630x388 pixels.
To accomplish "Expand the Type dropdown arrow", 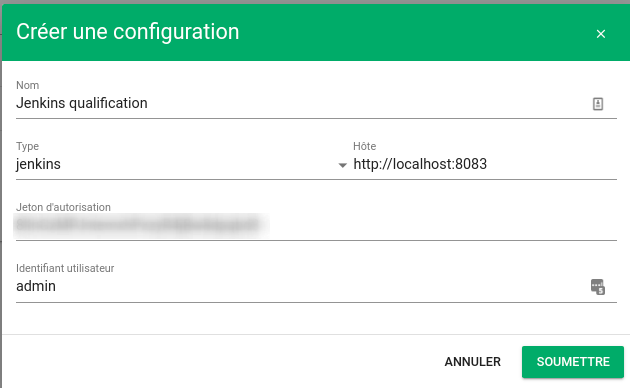I will pyautogui.click(x=342, y=165).
